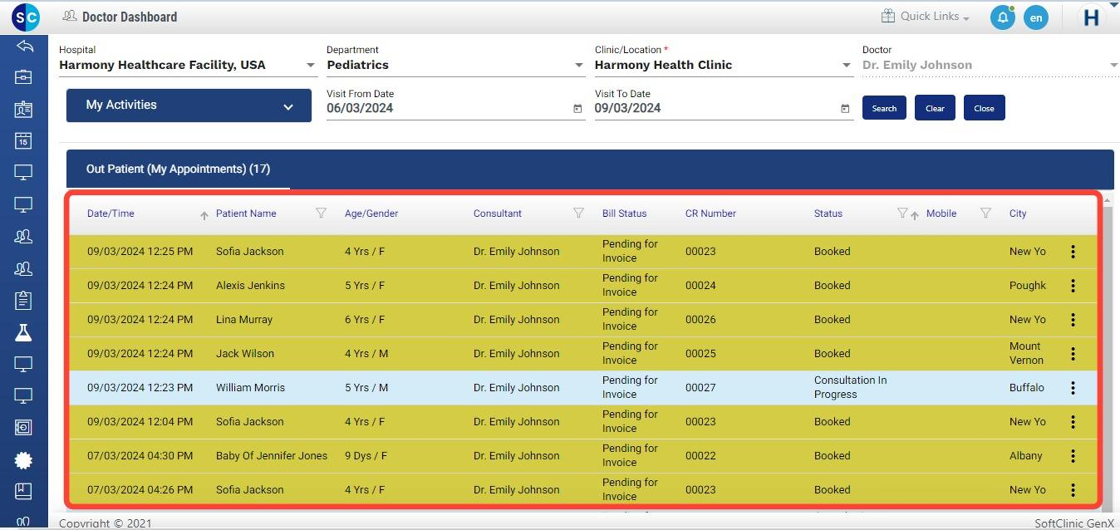
Task: Click the monitor icon directly below the flask icon
Action: 24,364
